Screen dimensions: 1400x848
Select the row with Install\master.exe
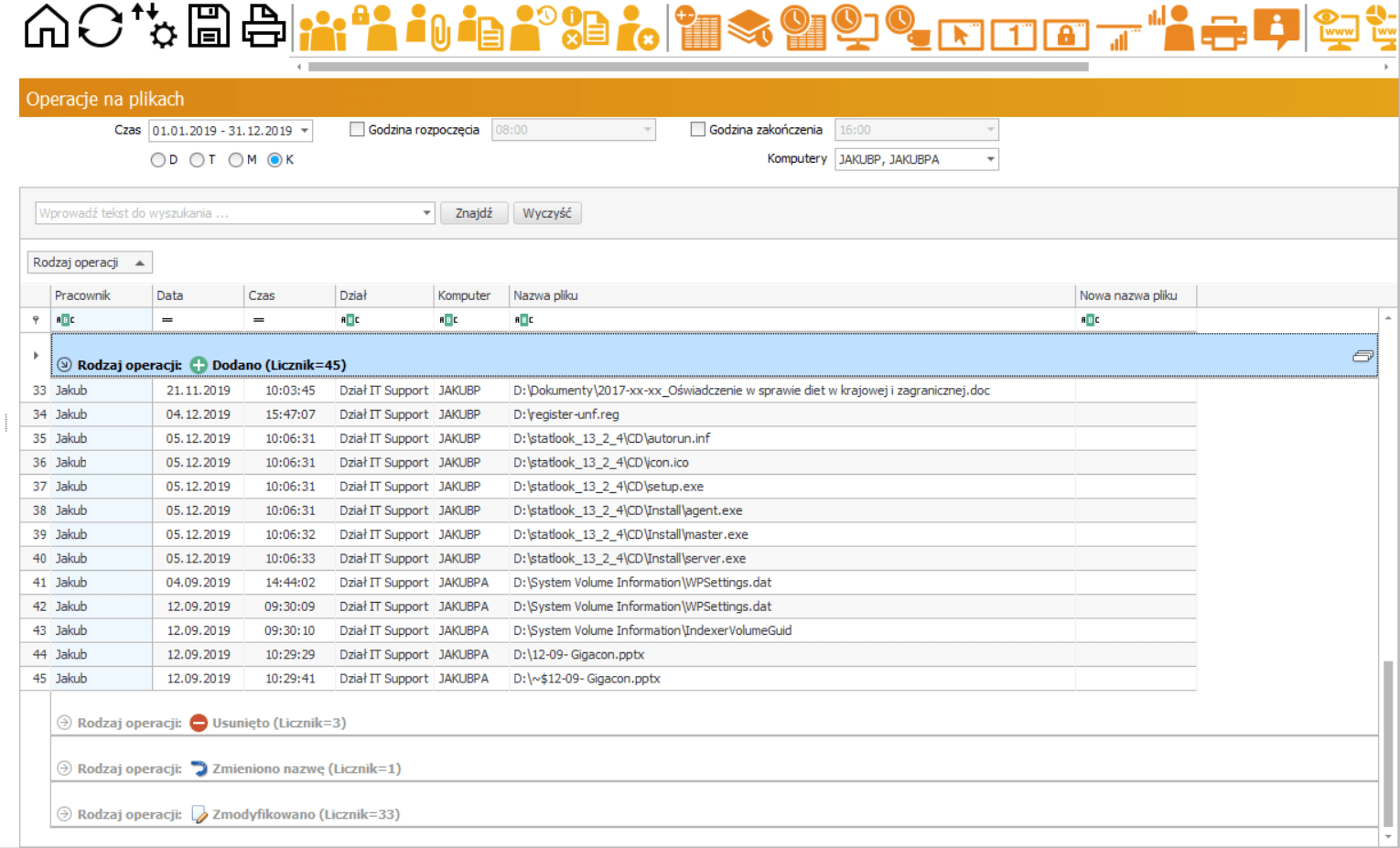(x=608, y=534)
